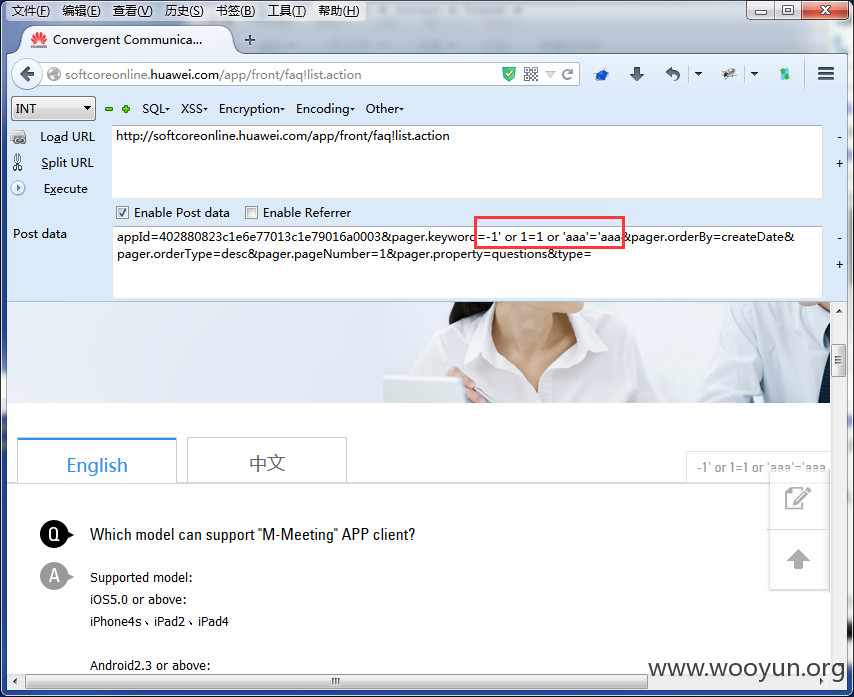Screen dimensions: 854x697
Task: Click the blue bird toolbar extension icon
Action: click(x=601, y=74)
